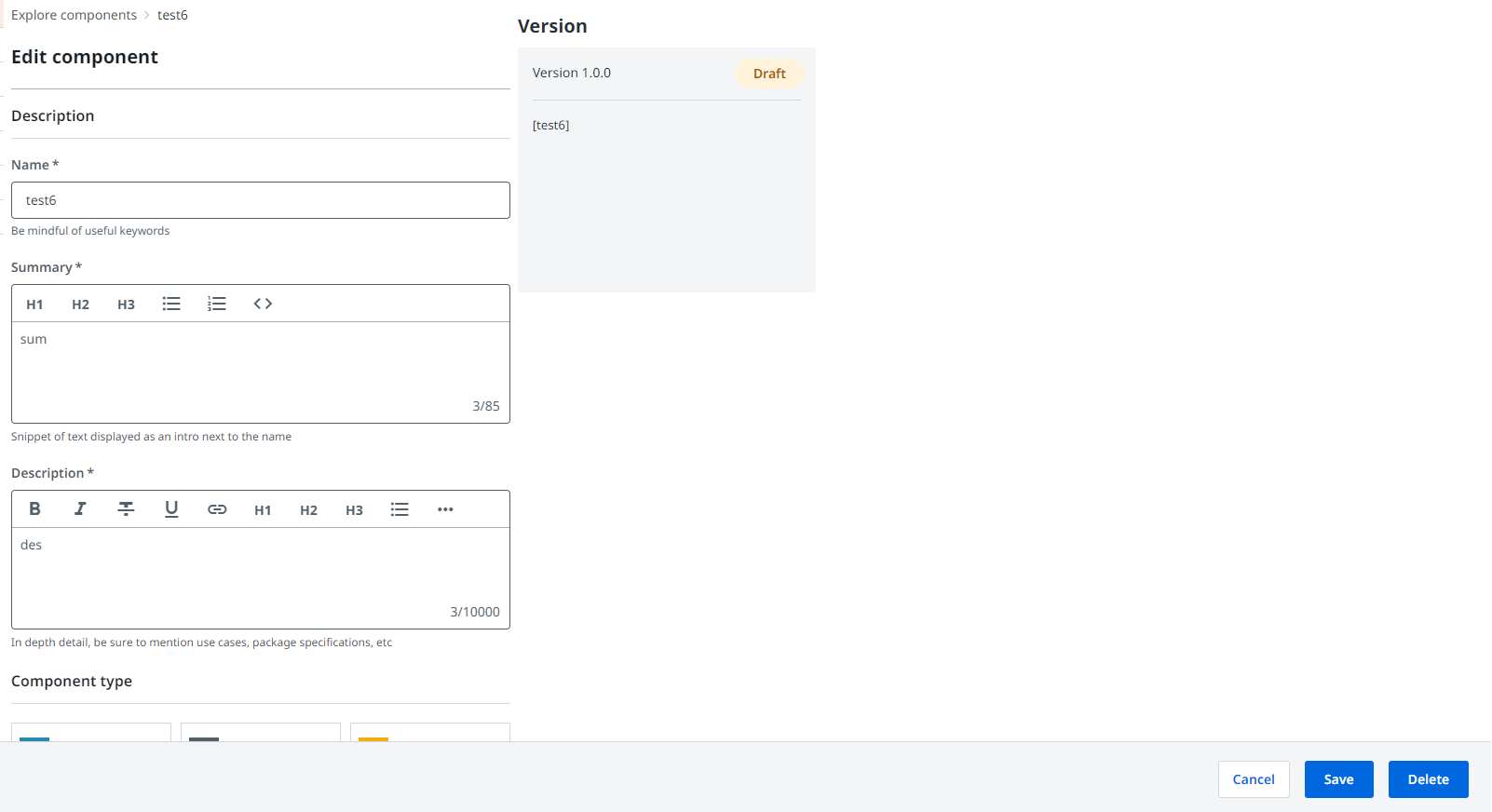This screenshot has width=1492, height=812.
Task: Click the Summary 3/85 character counter
Action: 486,406
